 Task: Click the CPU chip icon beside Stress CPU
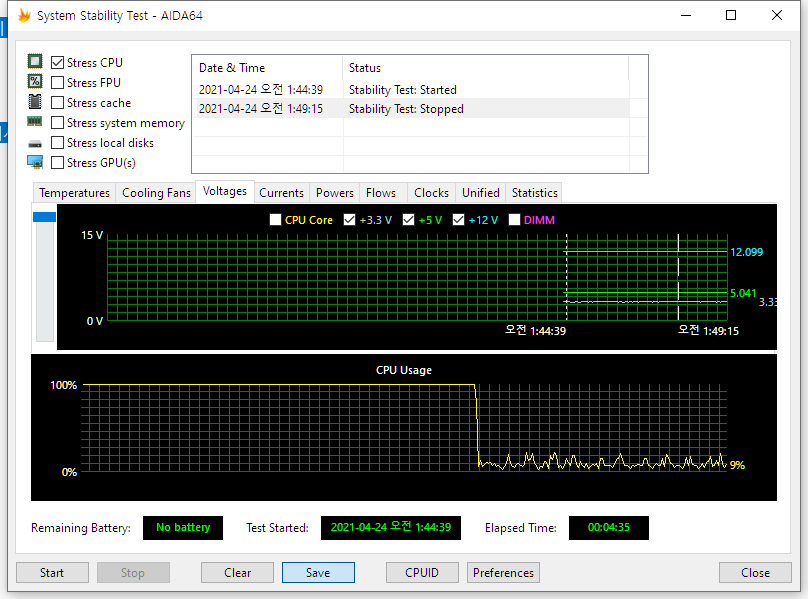(x=35, y=62)
